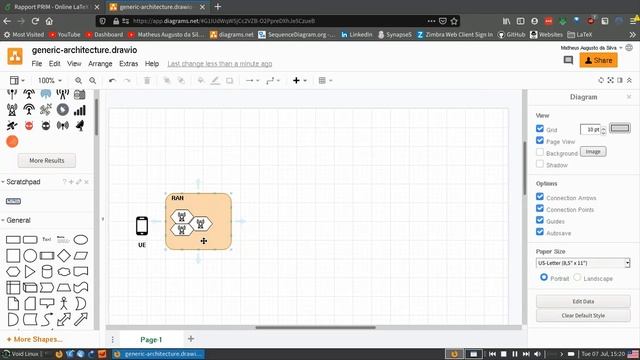
Task: Click the Zoom In magnifier icon
Action: (78, 81)
